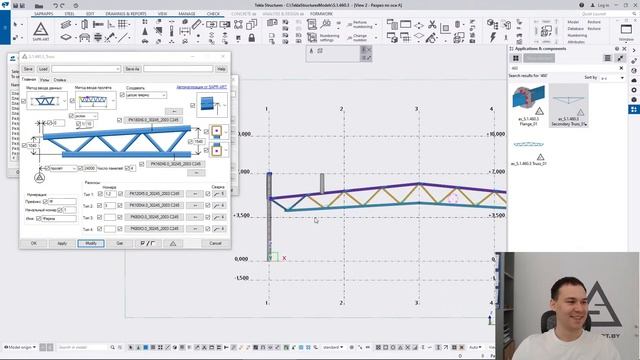Toggle the Тип 1 number checkbox
Screen dimensions: 640x360
tap(100, 194)
